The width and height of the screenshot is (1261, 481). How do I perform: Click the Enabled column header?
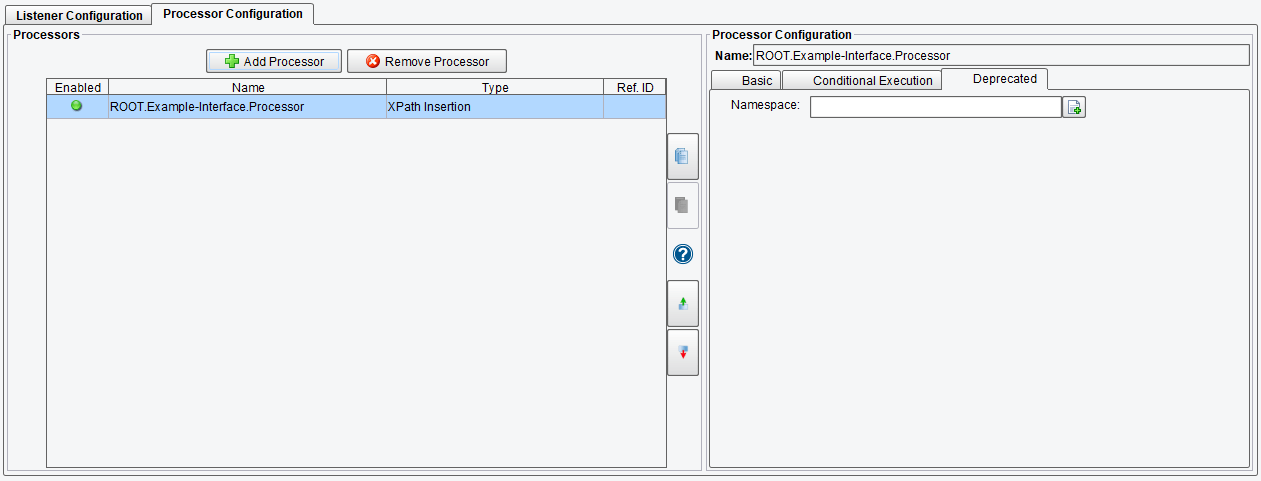(x=78, y=88)
